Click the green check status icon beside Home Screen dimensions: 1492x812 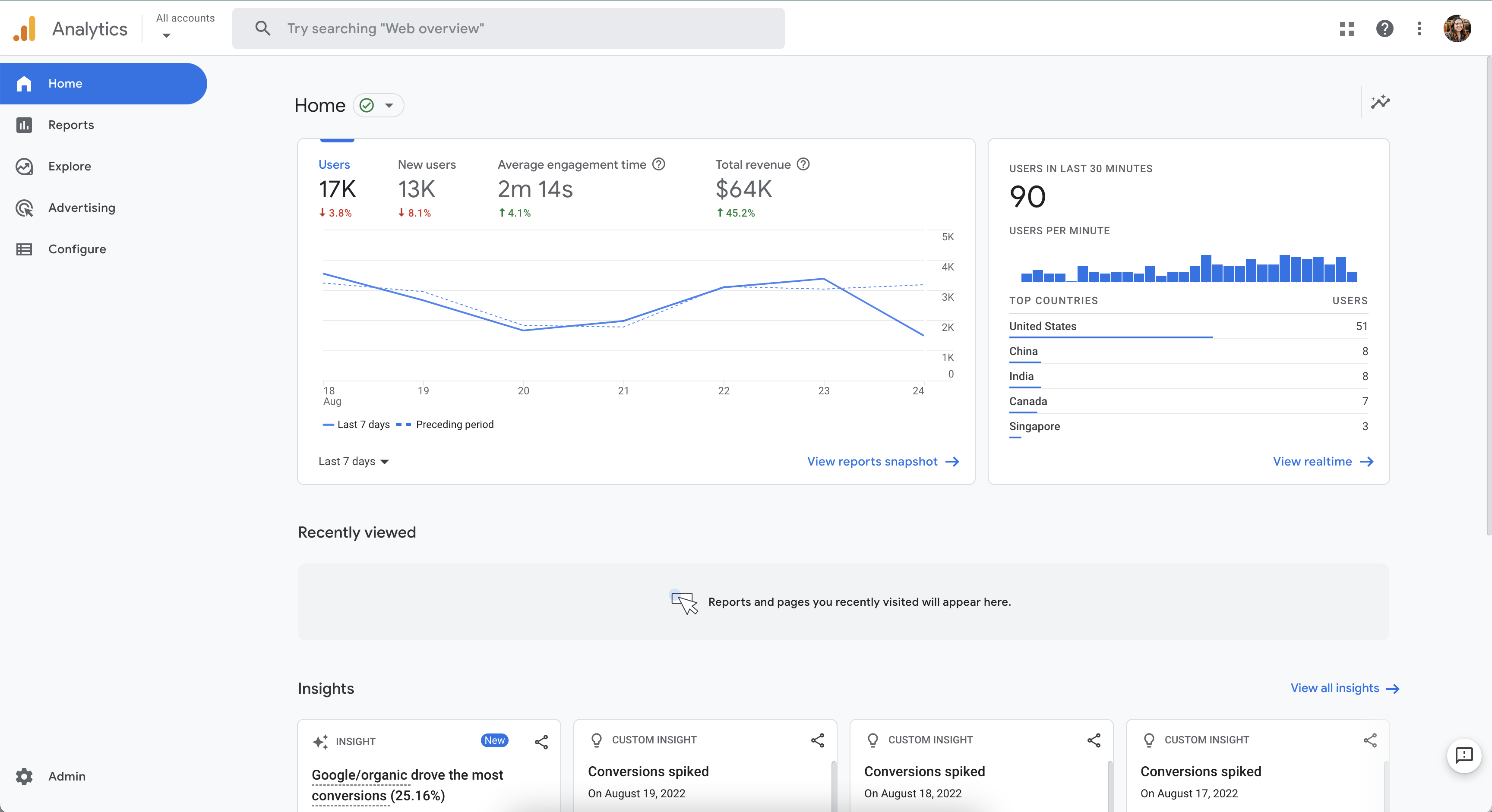(x=367, y=105)
